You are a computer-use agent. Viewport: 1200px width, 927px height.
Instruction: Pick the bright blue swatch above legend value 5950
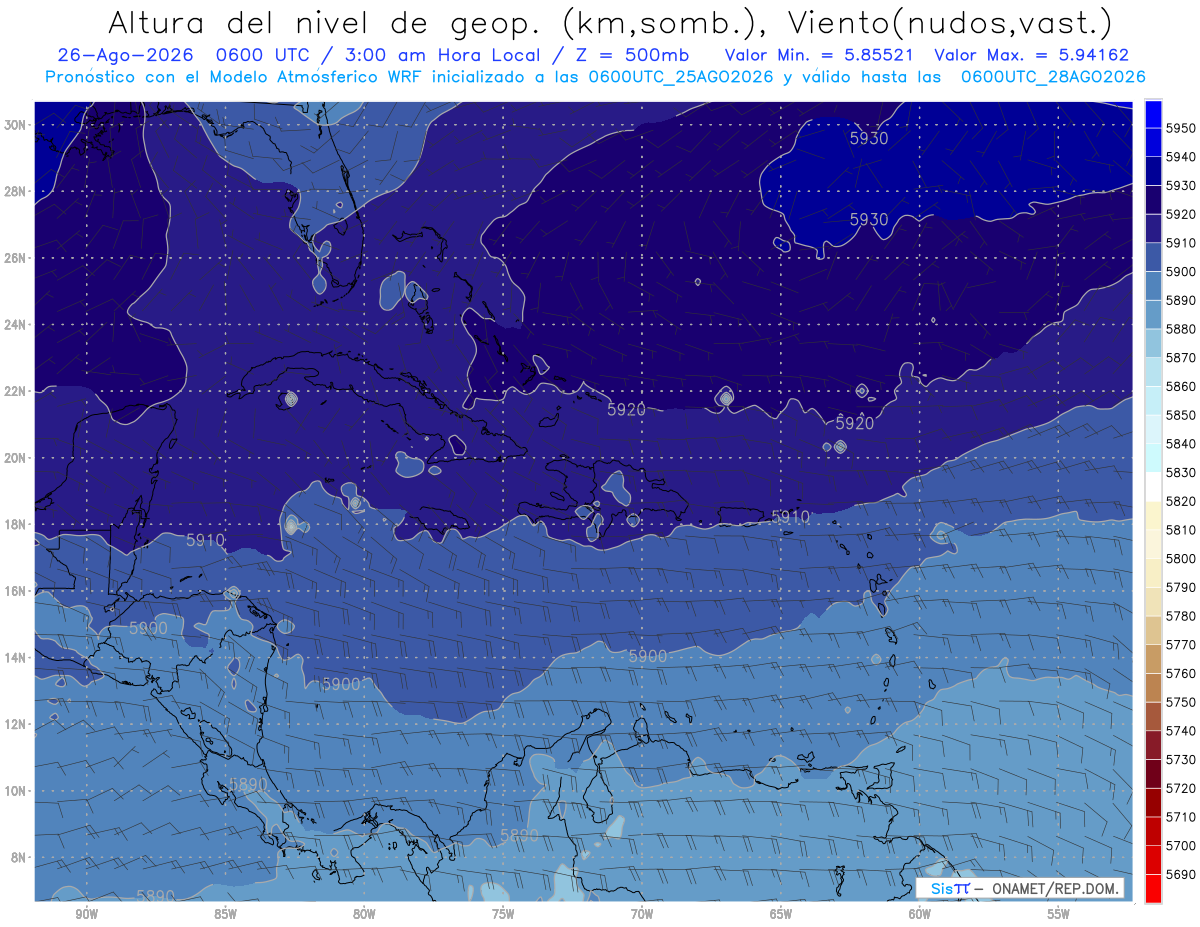1153,114
